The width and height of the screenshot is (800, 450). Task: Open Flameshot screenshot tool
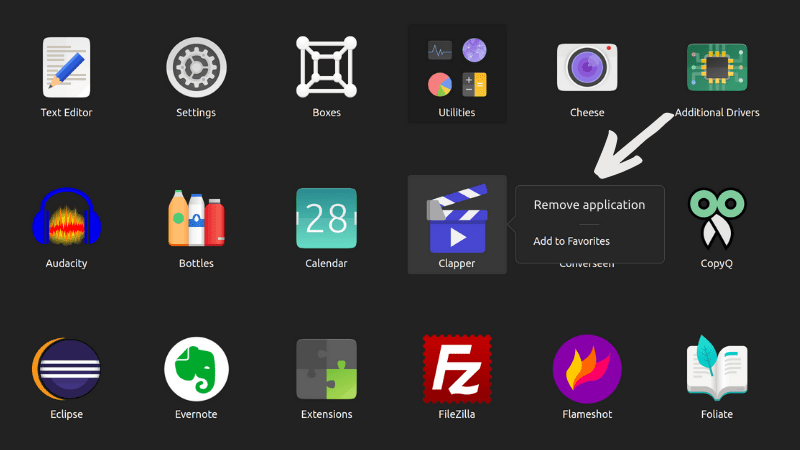587,369
